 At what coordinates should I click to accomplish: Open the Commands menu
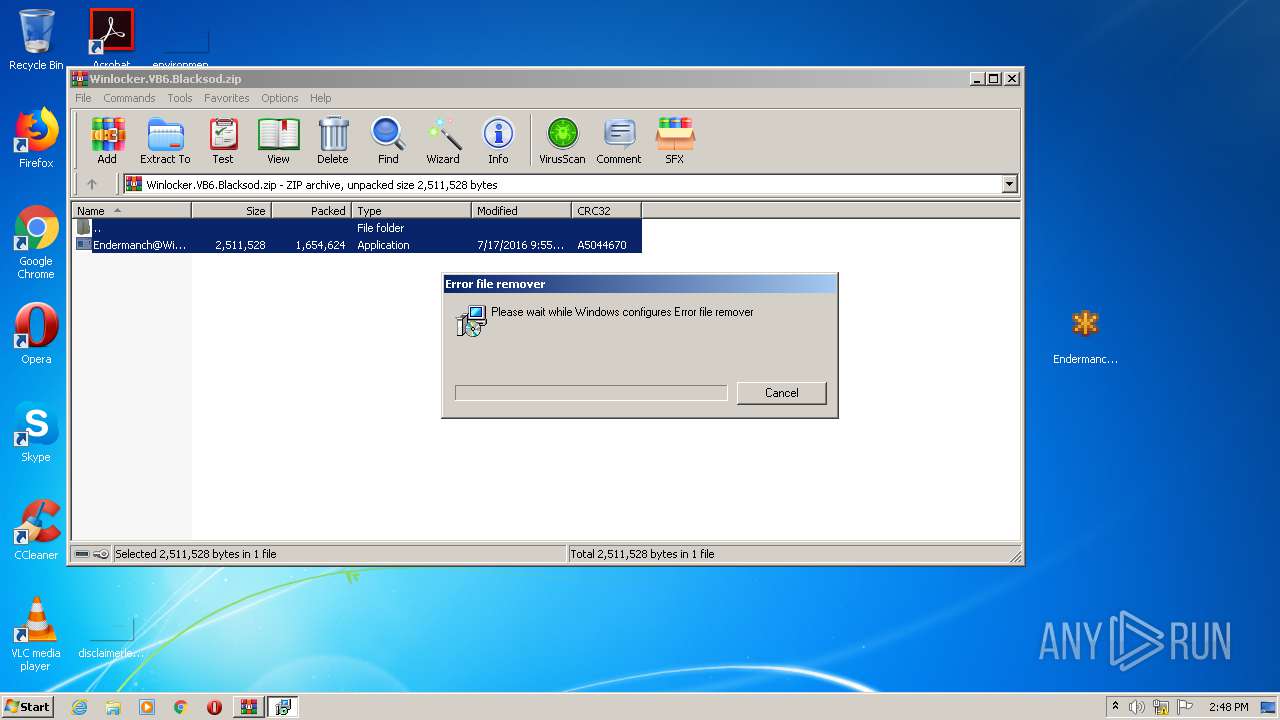coord(129,98)
